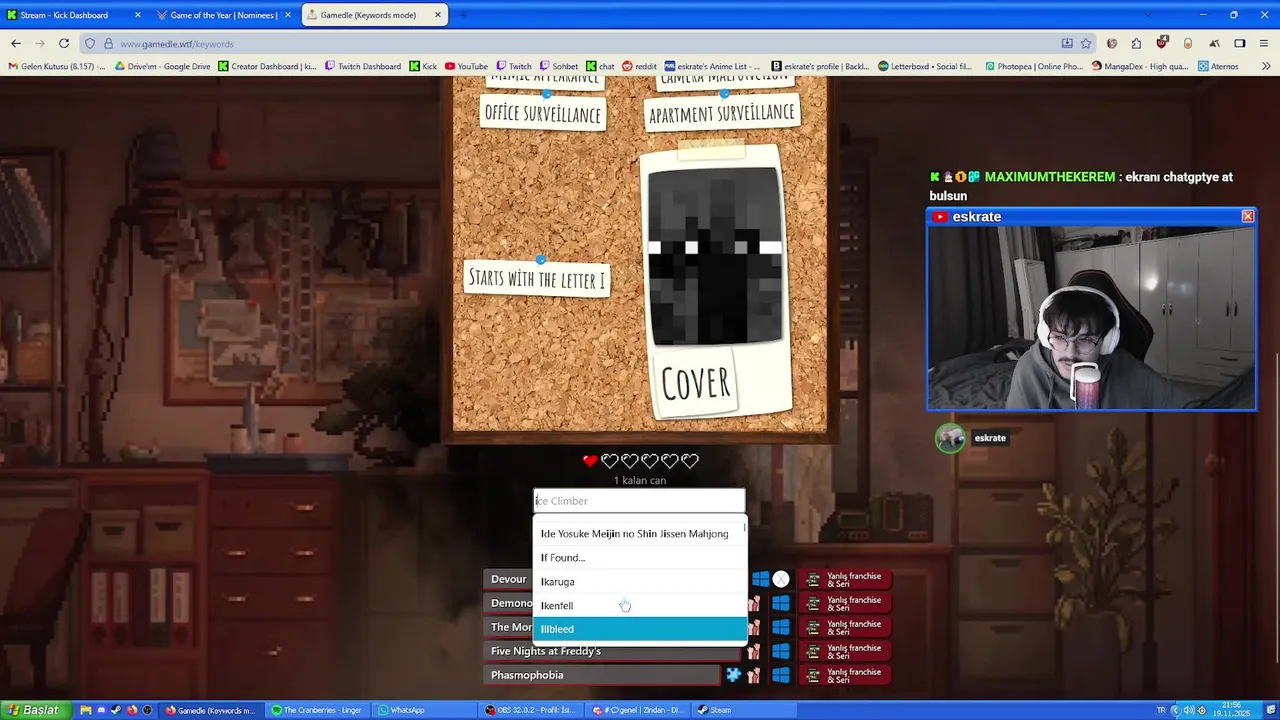Click the 'Apartment Surveillance' keyword note

coord(722,113)
